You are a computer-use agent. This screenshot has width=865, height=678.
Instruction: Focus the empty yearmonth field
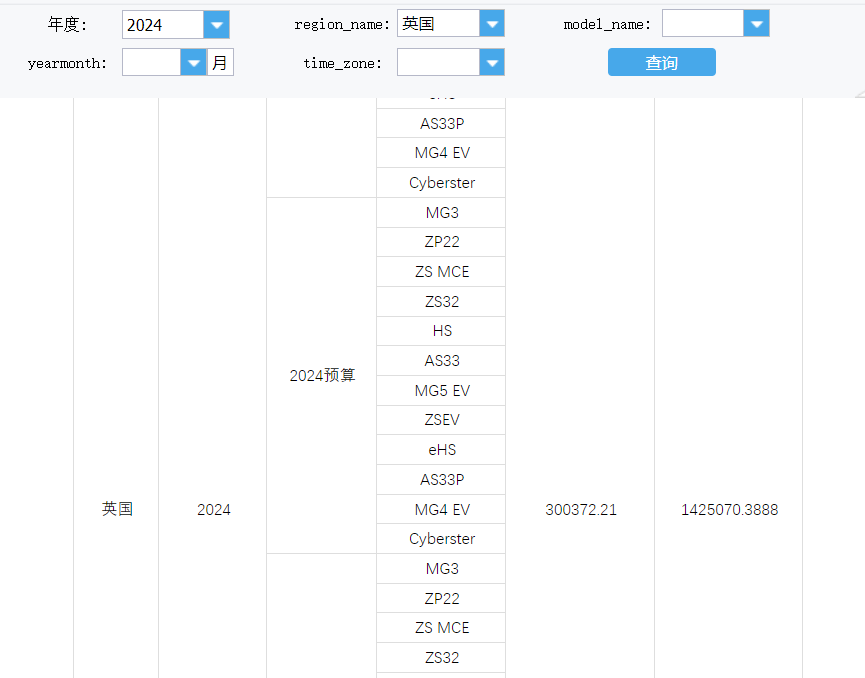151,62
